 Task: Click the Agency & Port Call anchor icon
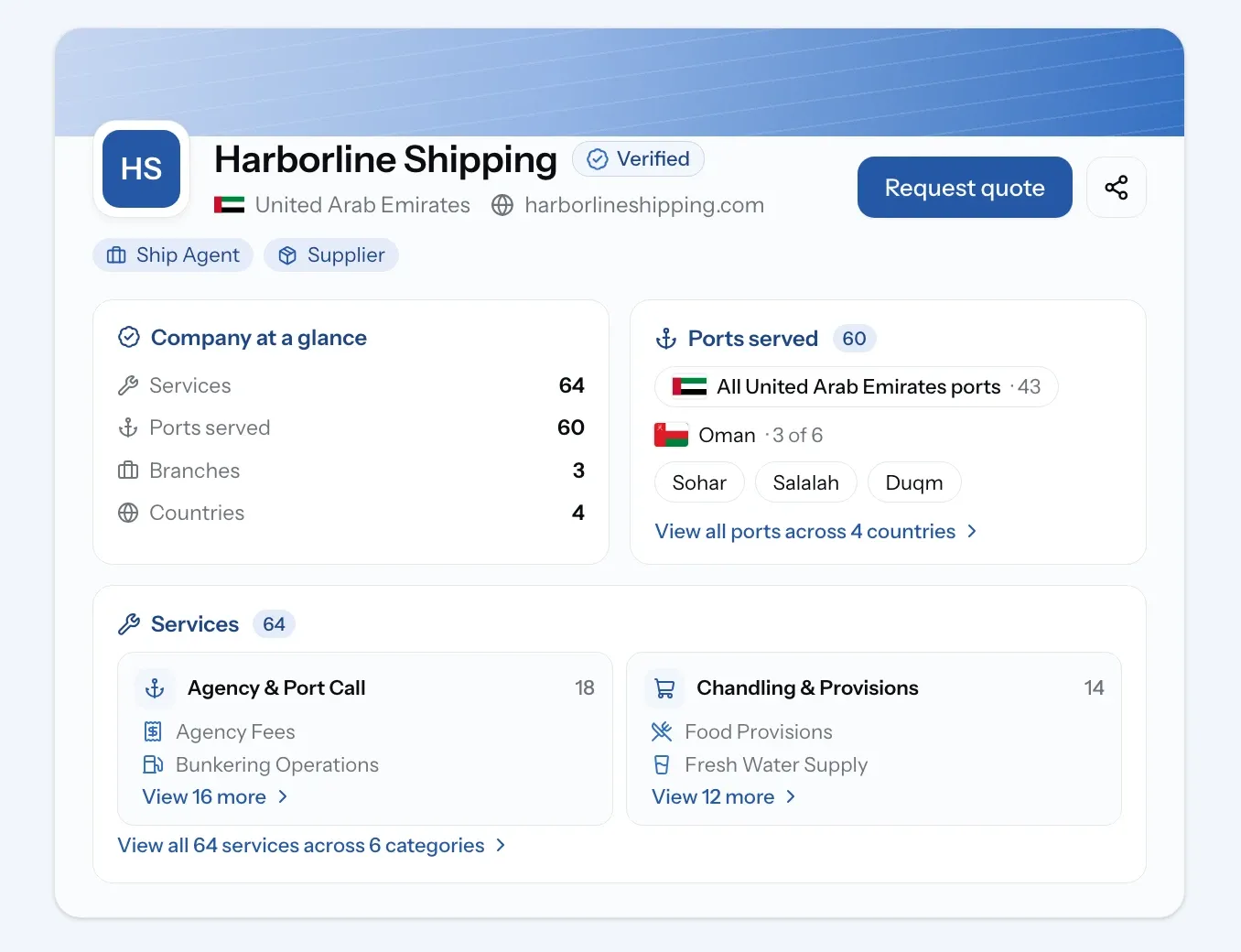pyautogui.click(x=155, y=688)
